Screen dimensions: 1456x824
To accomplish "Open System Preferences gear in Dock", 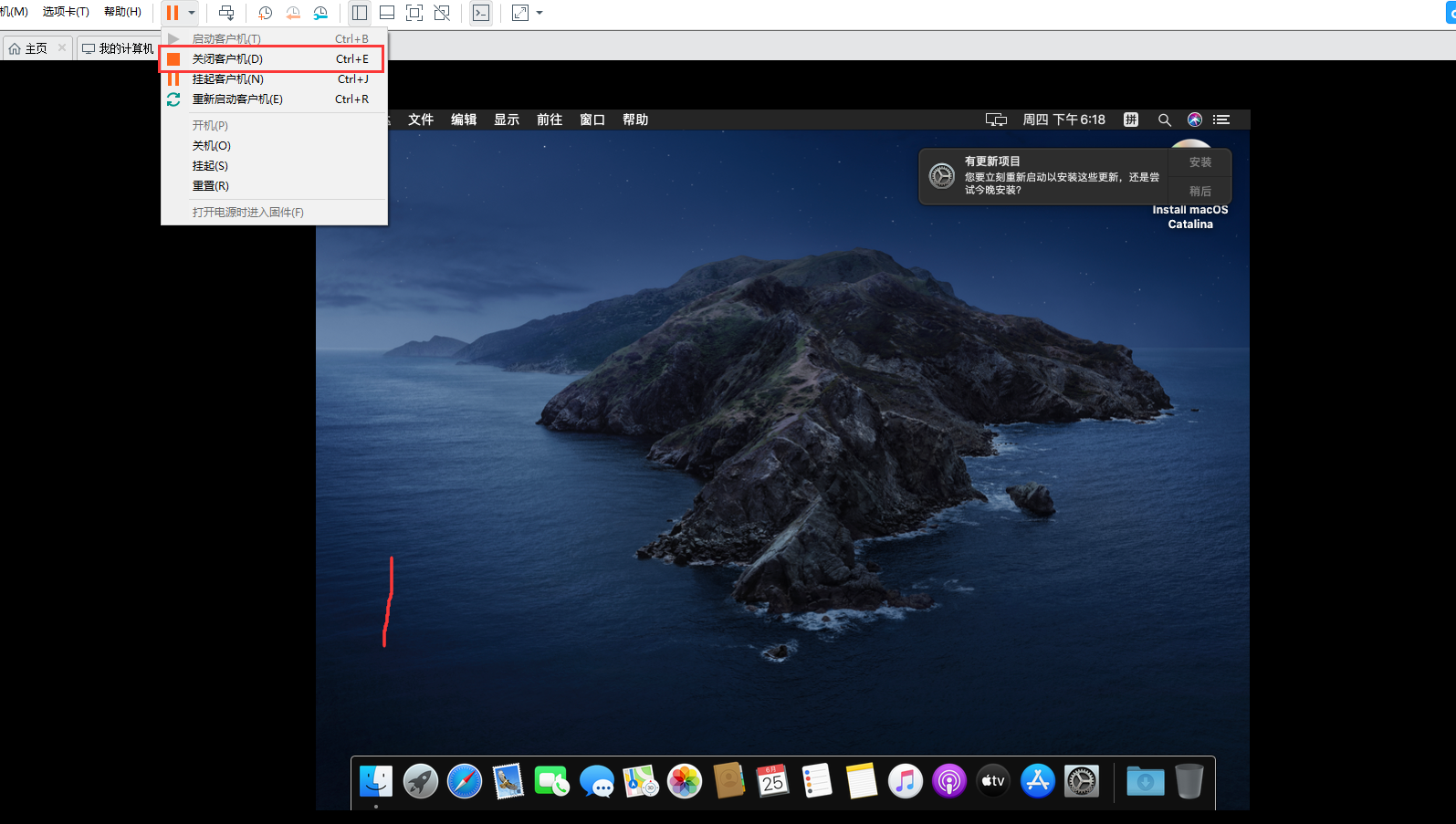I will click(x=1082, y=781).
